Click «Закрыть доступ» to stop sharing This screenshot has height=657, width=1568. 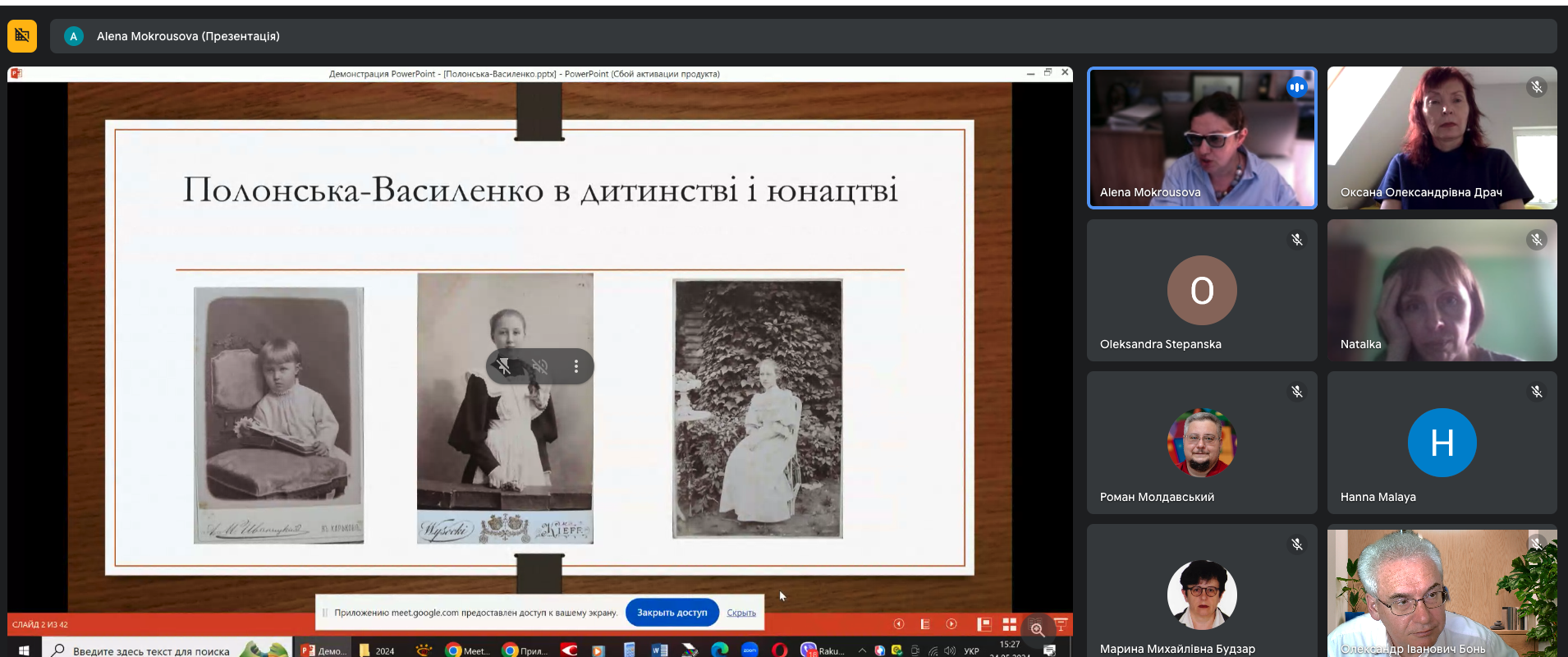click(x=672, y=613)
